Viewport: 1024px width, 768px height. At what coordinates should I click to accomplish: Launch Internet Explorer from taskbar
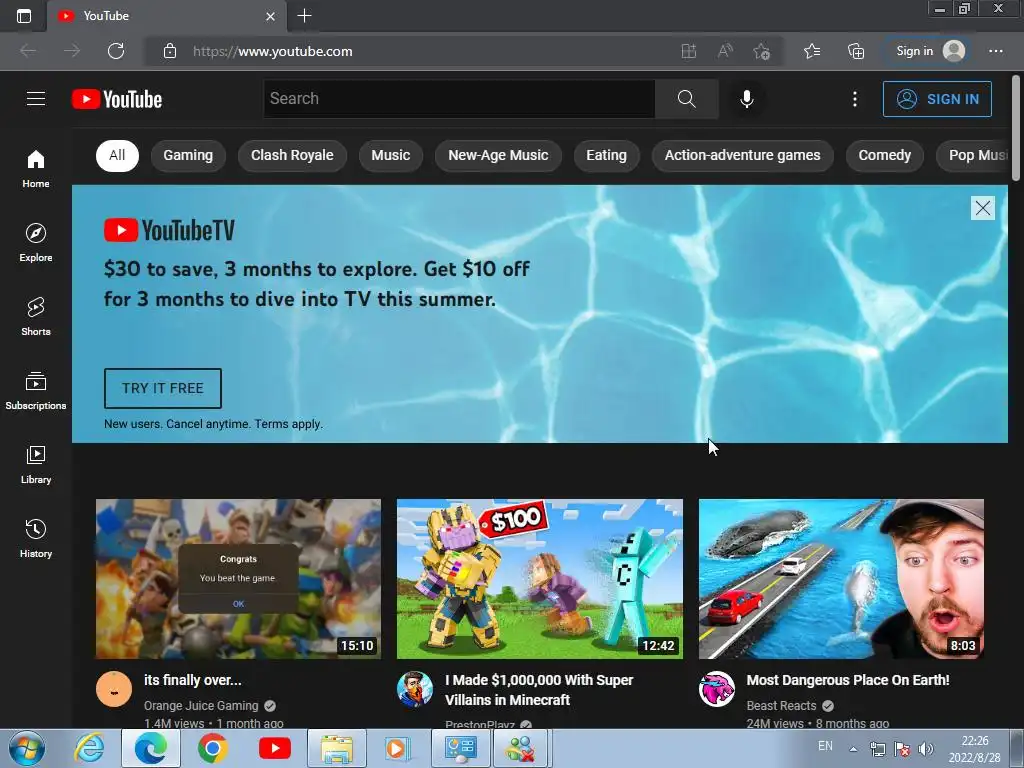89,748
